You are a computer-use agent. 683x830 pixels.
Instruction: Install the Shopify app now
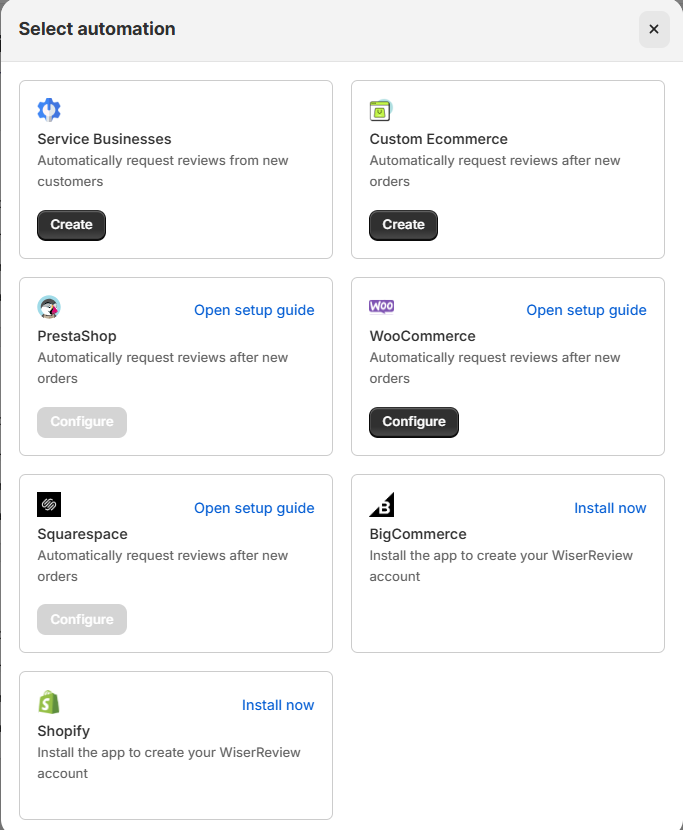[278, 705]
